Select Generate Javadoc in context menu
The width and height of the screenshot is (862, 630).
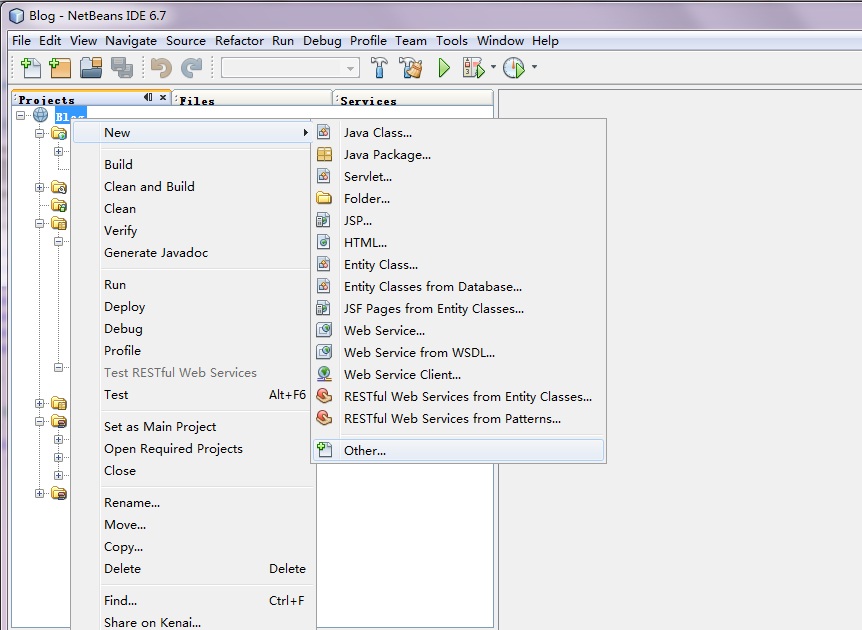[x=156, y=253]
